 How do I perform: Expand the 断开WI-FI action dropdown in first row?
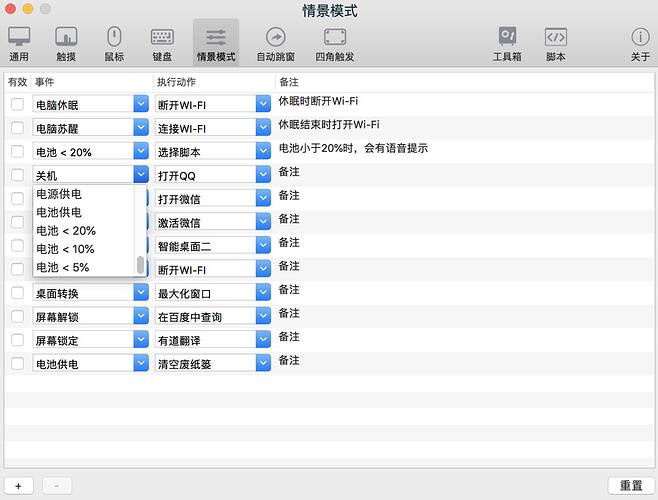(x=263, y=104)
